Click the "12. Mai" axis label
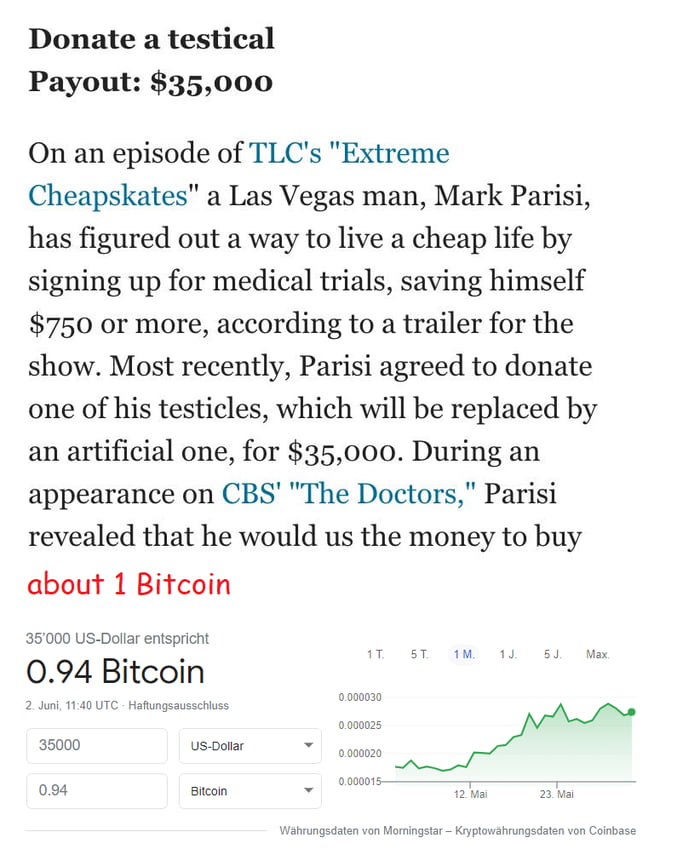Screen dimensions: 700x855 (x=473, y=794)
